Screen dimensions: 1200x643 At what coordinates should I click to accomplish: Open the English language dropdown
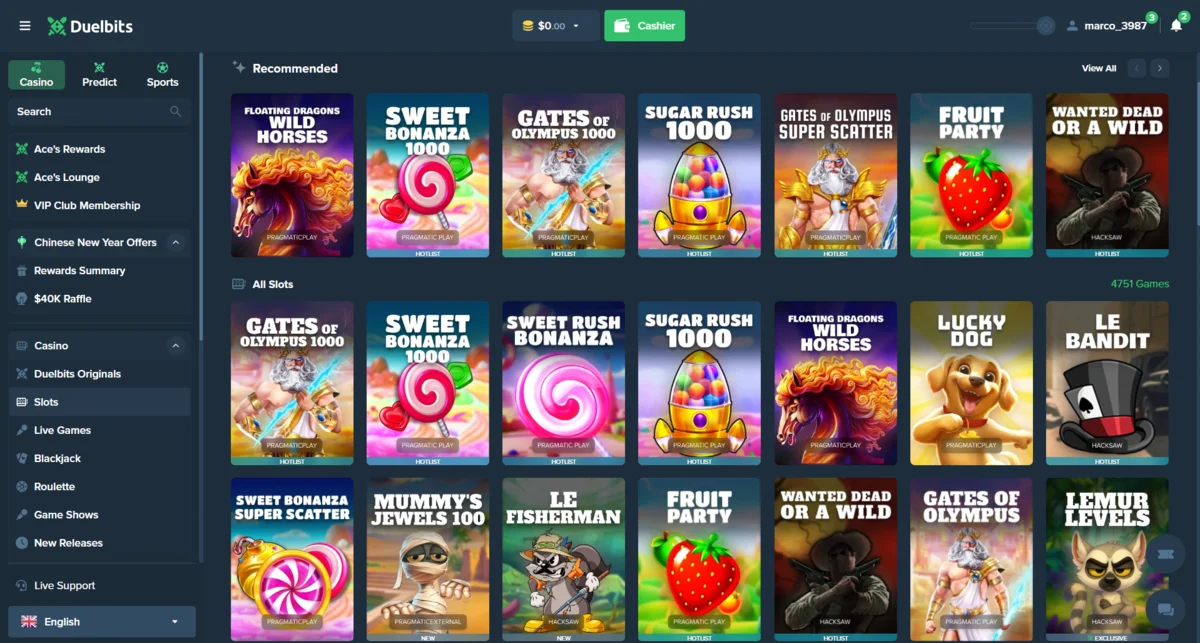click(102, 621)
